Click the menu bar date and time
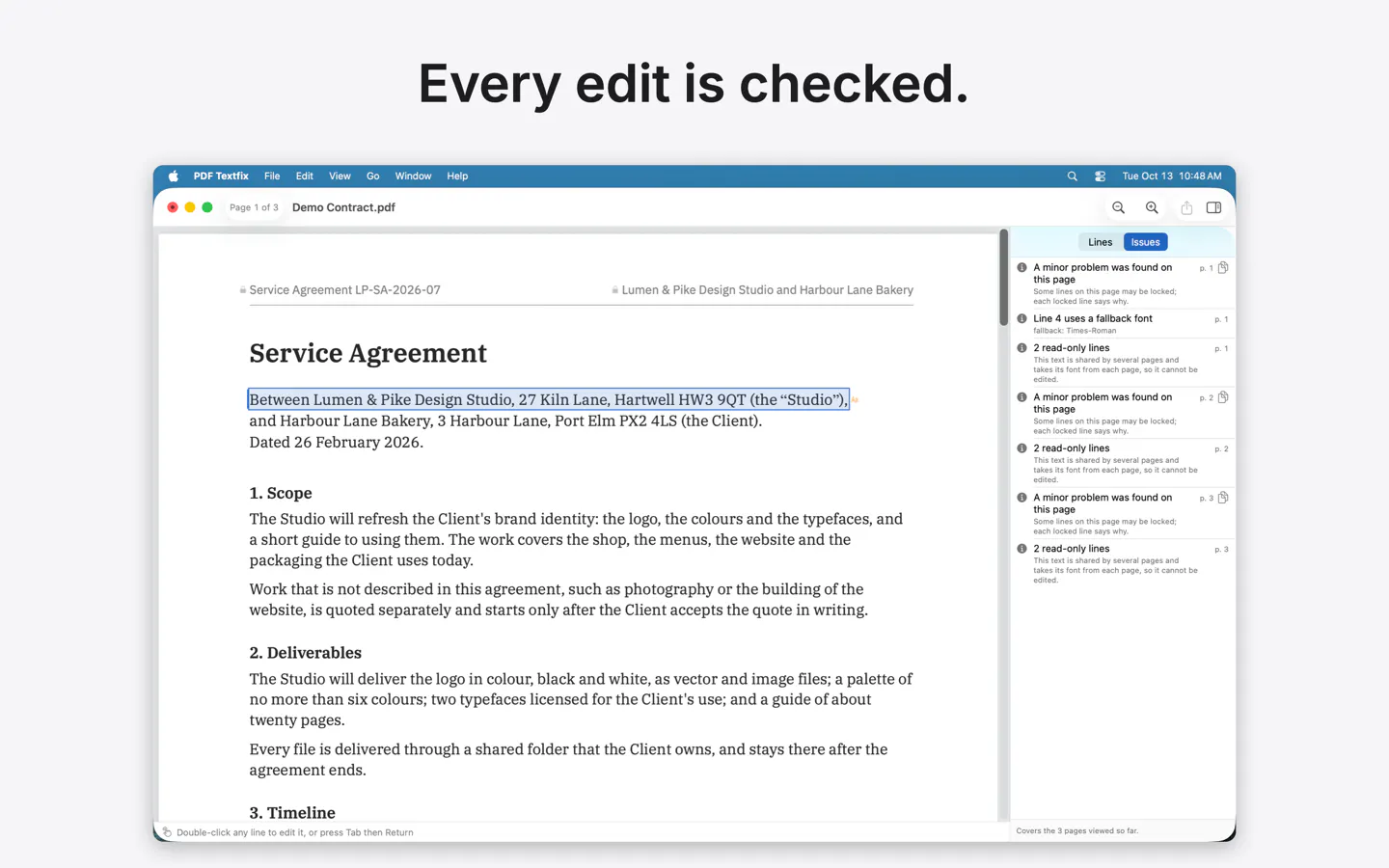Image resolution: width=1389 pixels, height=868 pixels. click(1172, 176)
